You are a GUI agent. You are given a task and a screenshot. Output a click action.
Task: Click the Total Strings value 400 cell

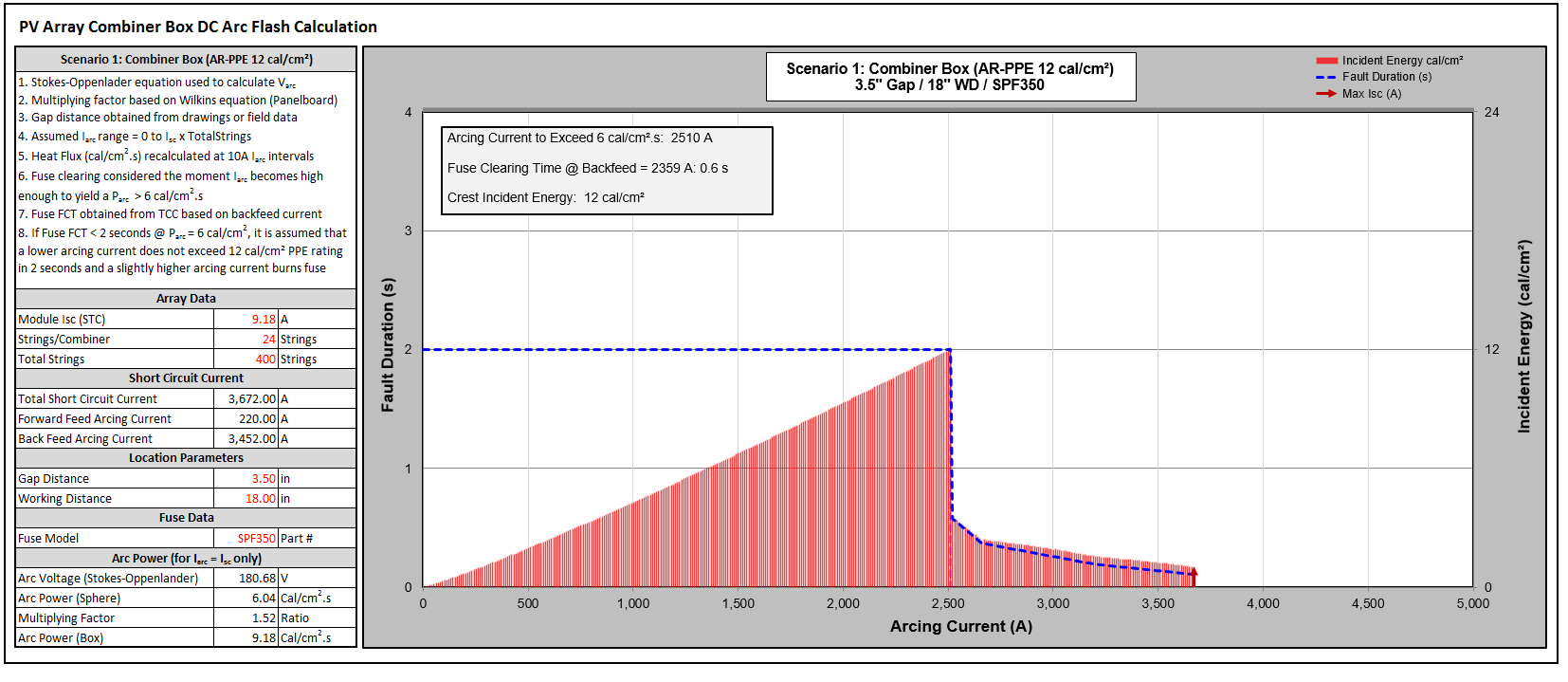[246, 359]
